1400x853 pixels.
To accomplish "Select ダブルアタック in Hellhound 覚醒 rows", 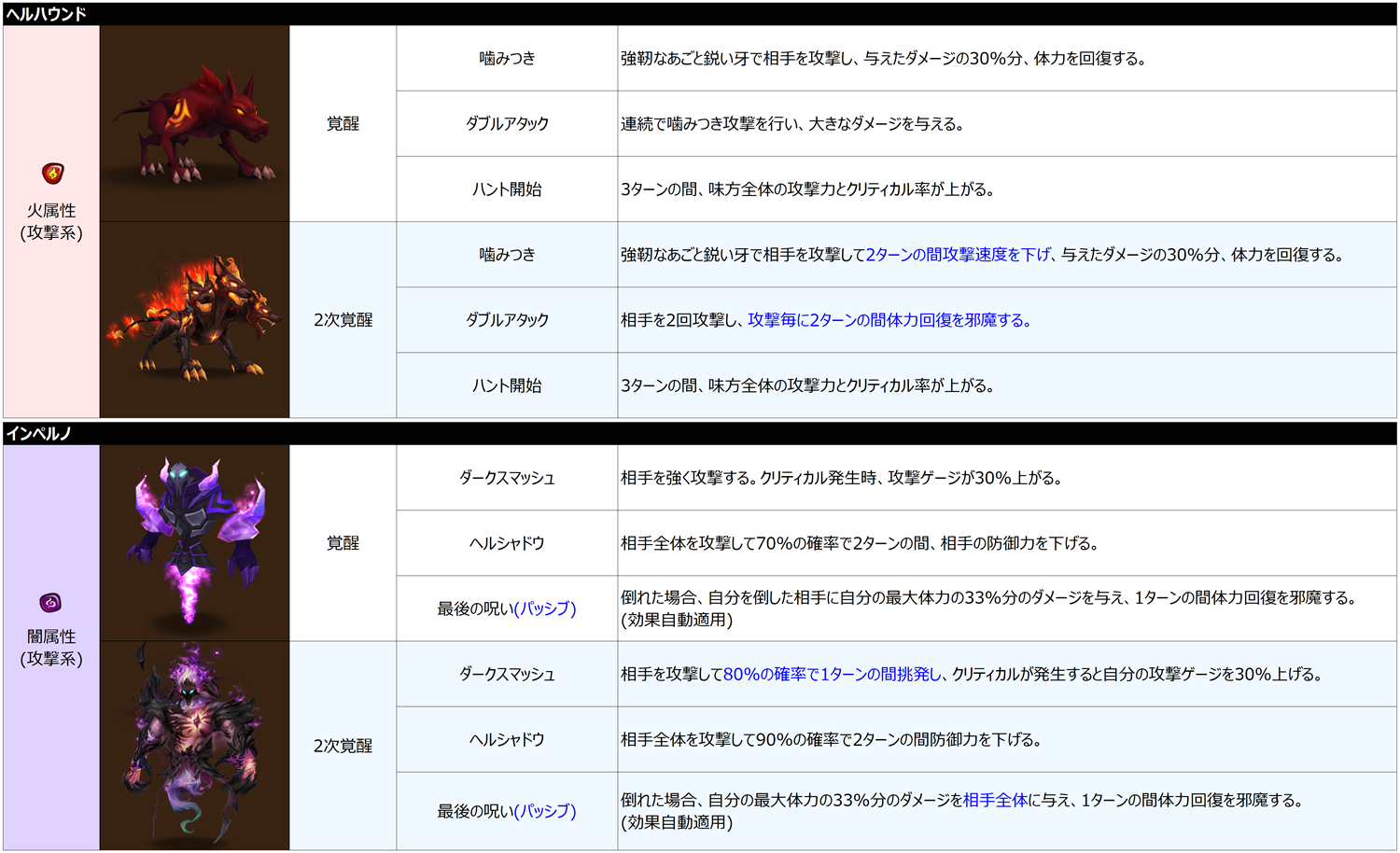I will click(507, 124).
